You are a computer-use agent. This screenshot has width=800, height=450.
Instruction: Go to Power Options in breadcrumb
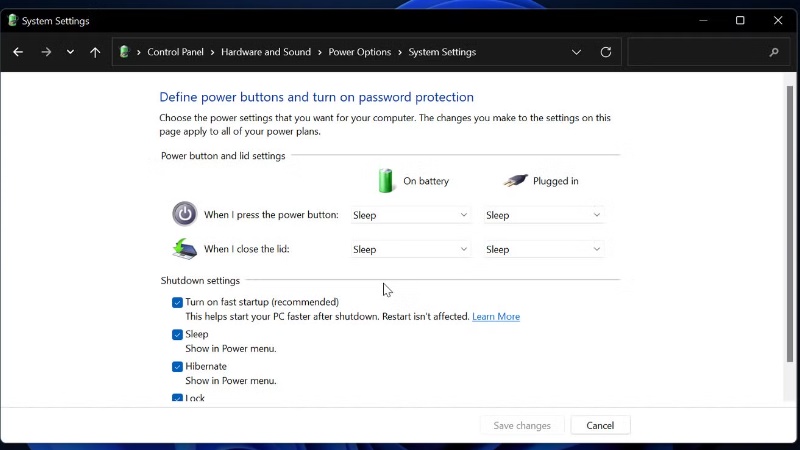(x=359, y=52)
